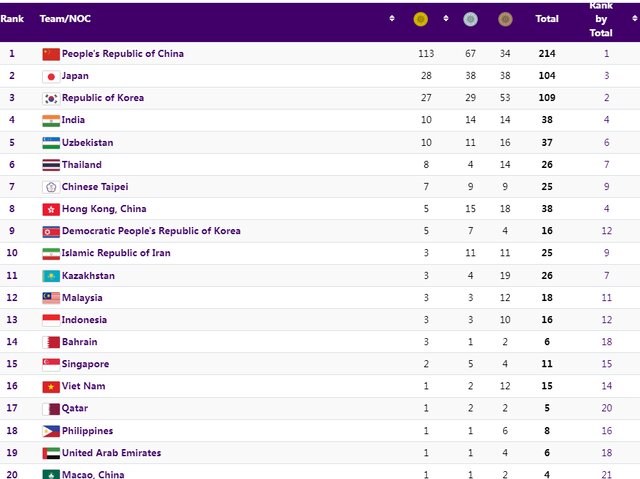Open the Hong Kong, China team link
640x479 pixels.
pyautogui.click(x=104, y=209)
